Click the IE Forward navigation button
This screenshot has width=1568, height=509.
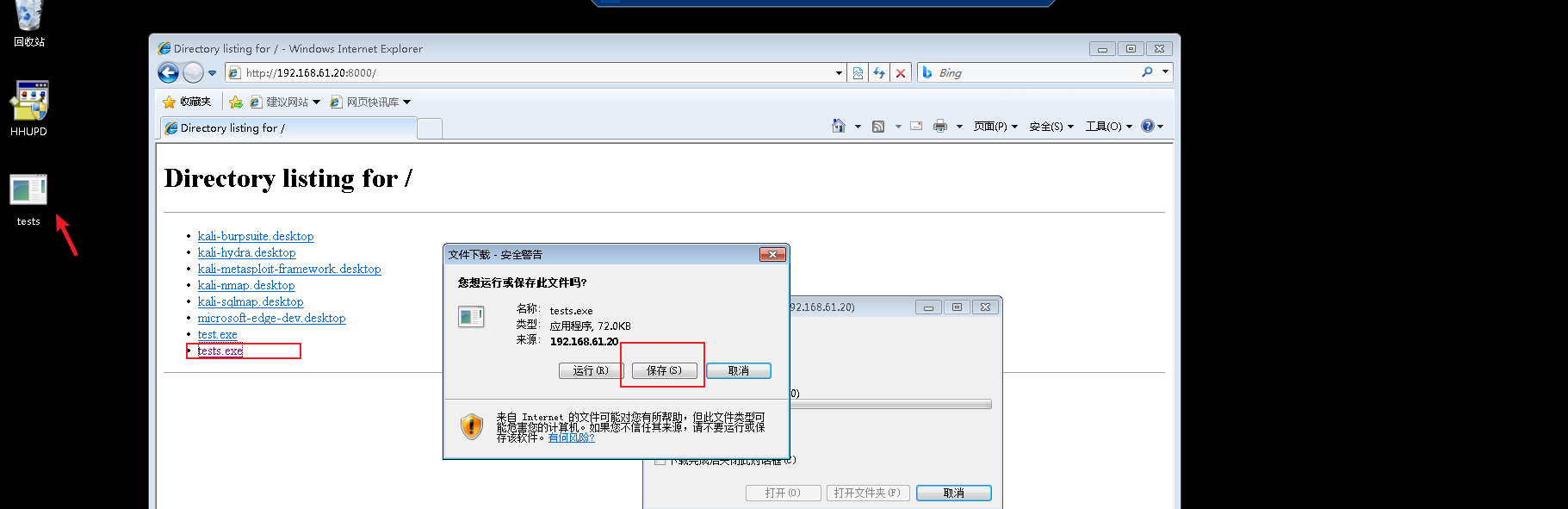(194, 73)
